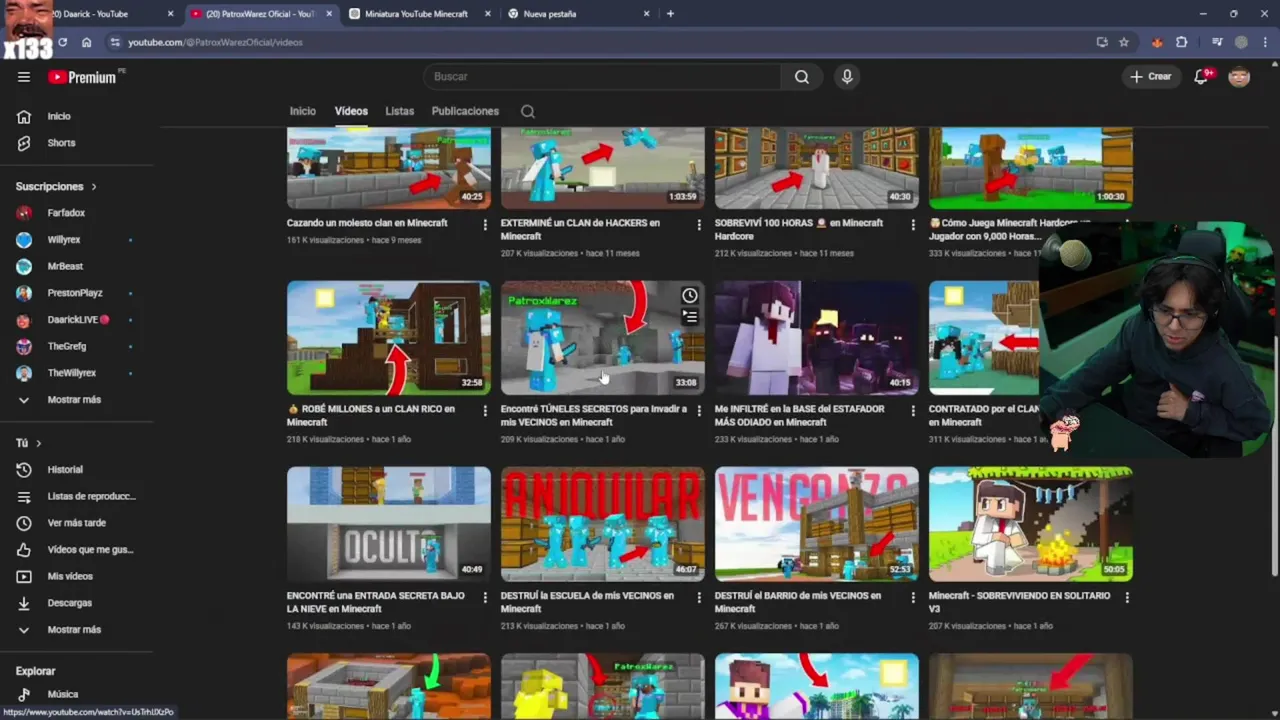
Task: Open ANIQUILAR escuela video thumbnail
Action: pyautogui.click(x=603, y=524)
